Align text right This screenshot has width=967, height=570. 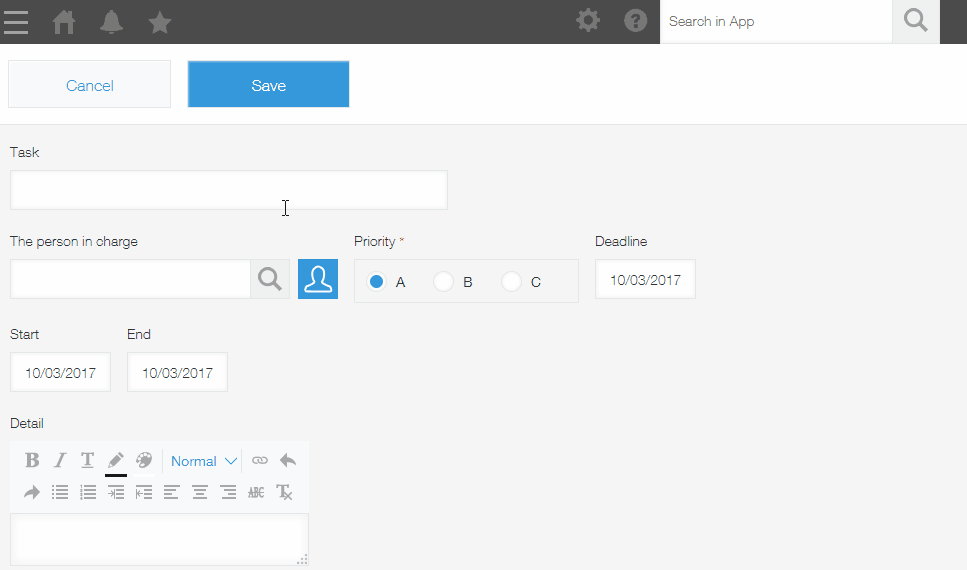(x=228, y=492)
